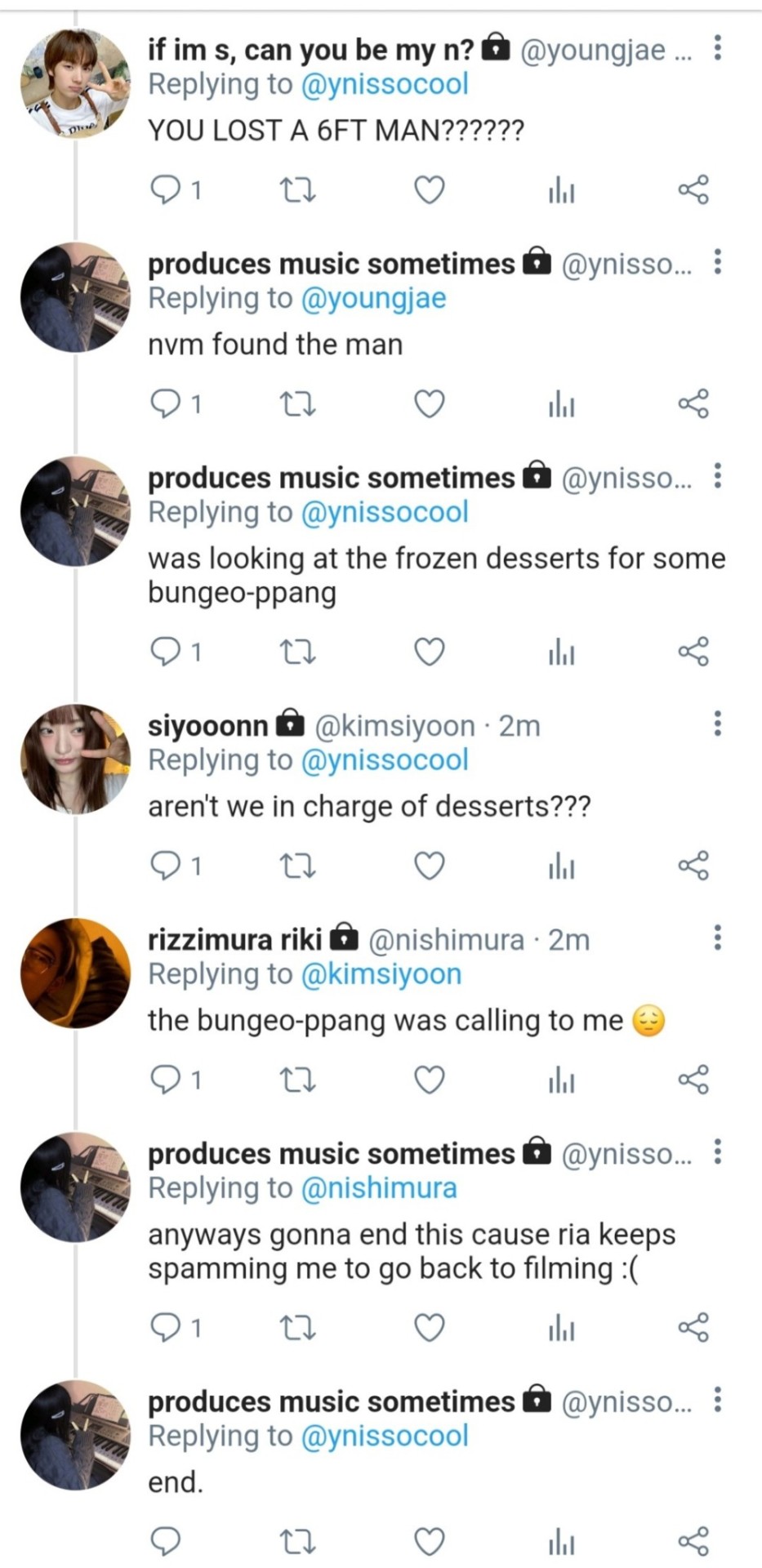Reply to the "YOU LOST A 6FT MAN??????" tweet
The width and height of the screenshot is (762, 1568).
click(167, 190)
